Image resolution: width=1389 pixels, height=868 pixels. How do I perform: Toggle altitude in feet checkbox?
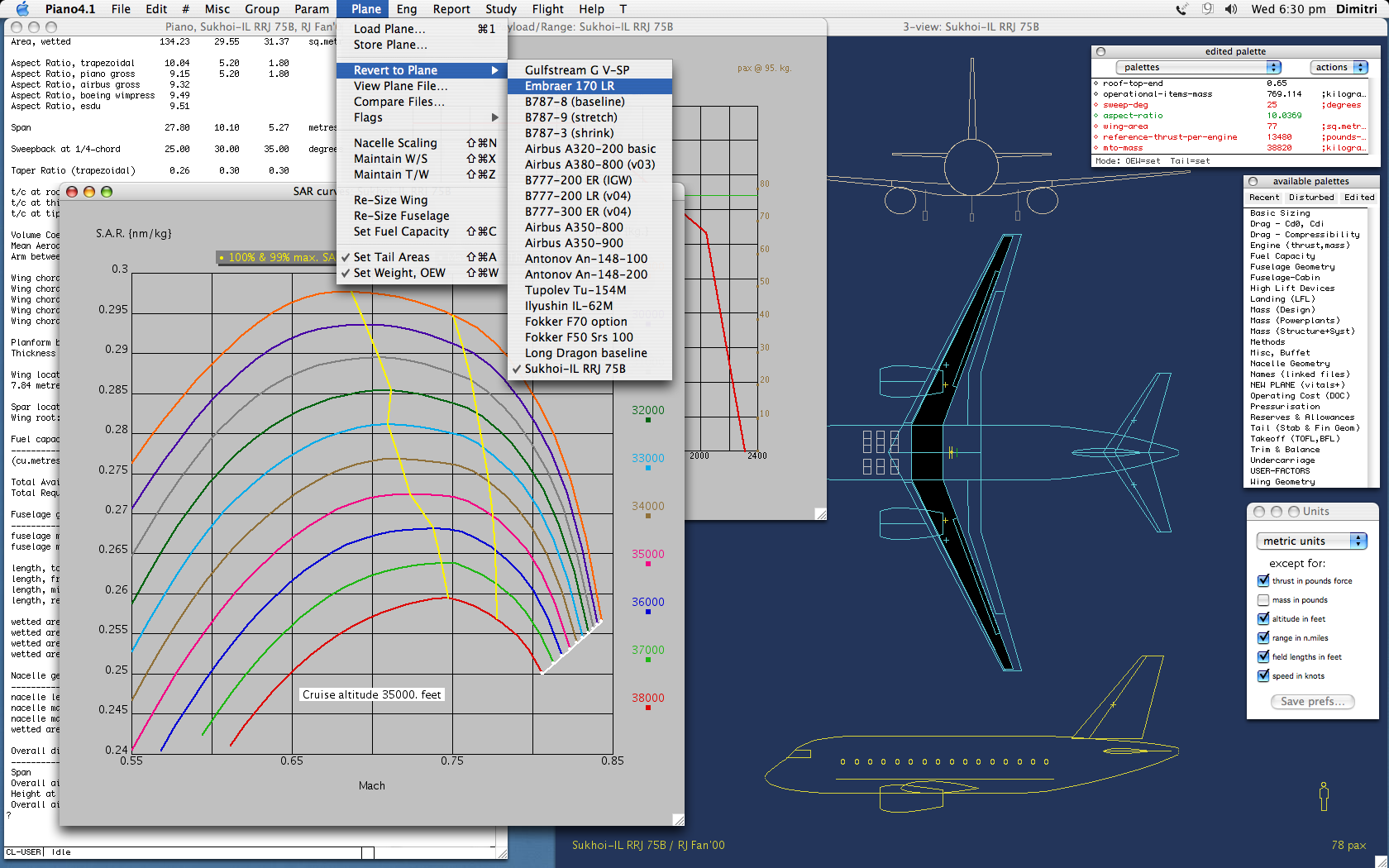click(1263, 619)
